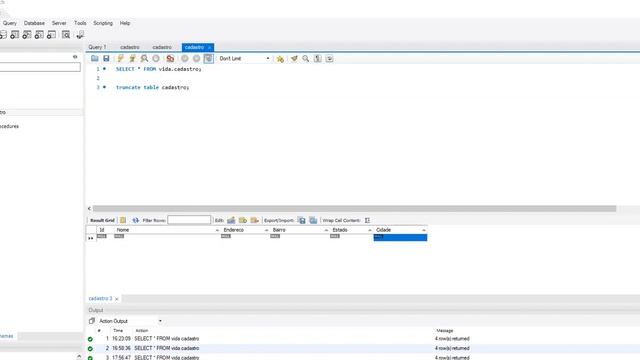Insert new row icon
This screenshot has height=360, width=640.
click(x=243, y=220)
